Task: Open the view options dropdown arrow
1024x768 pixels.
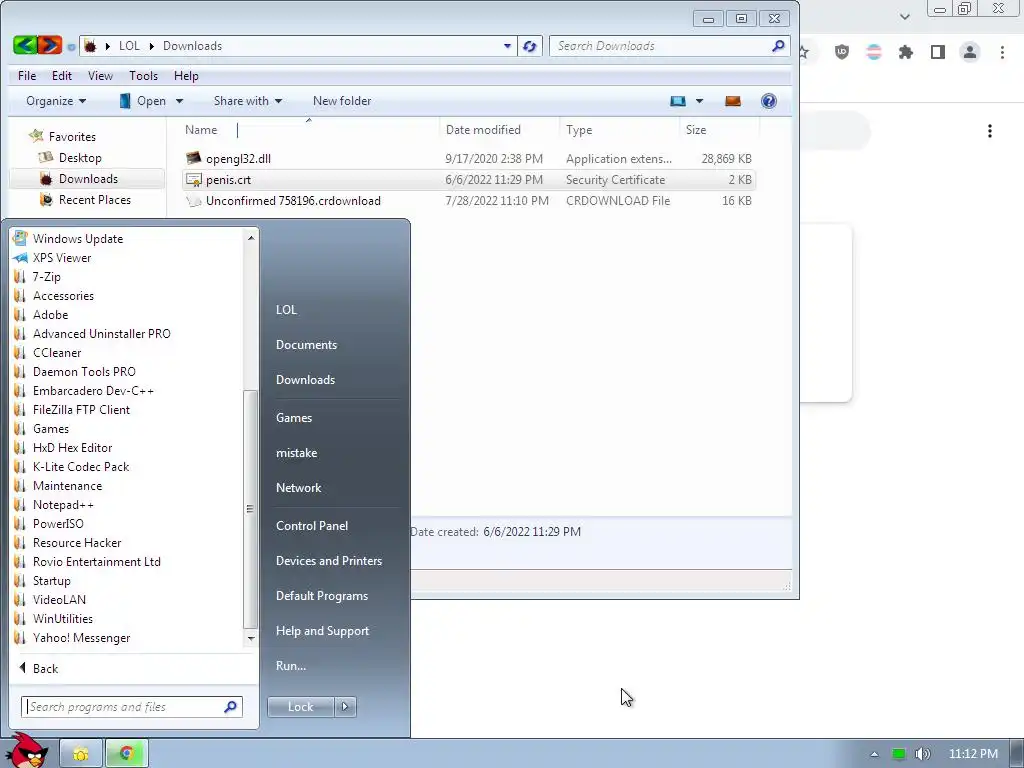Action: (699, 101)
